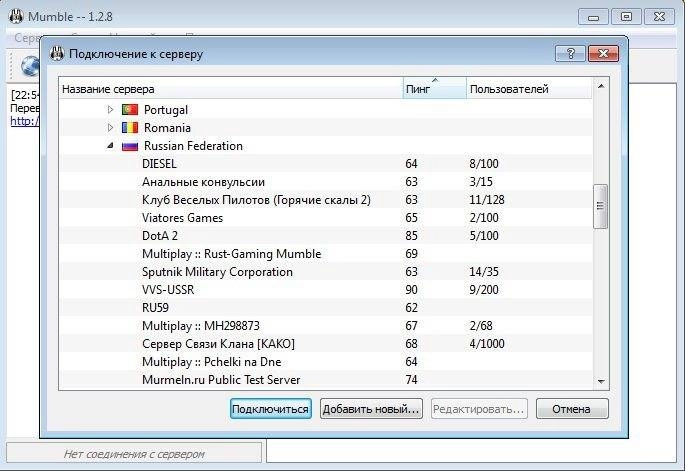The height and width of the screenshot is (471, 685).
Task: Open the http link in the Mumble log
Action: 24,121
